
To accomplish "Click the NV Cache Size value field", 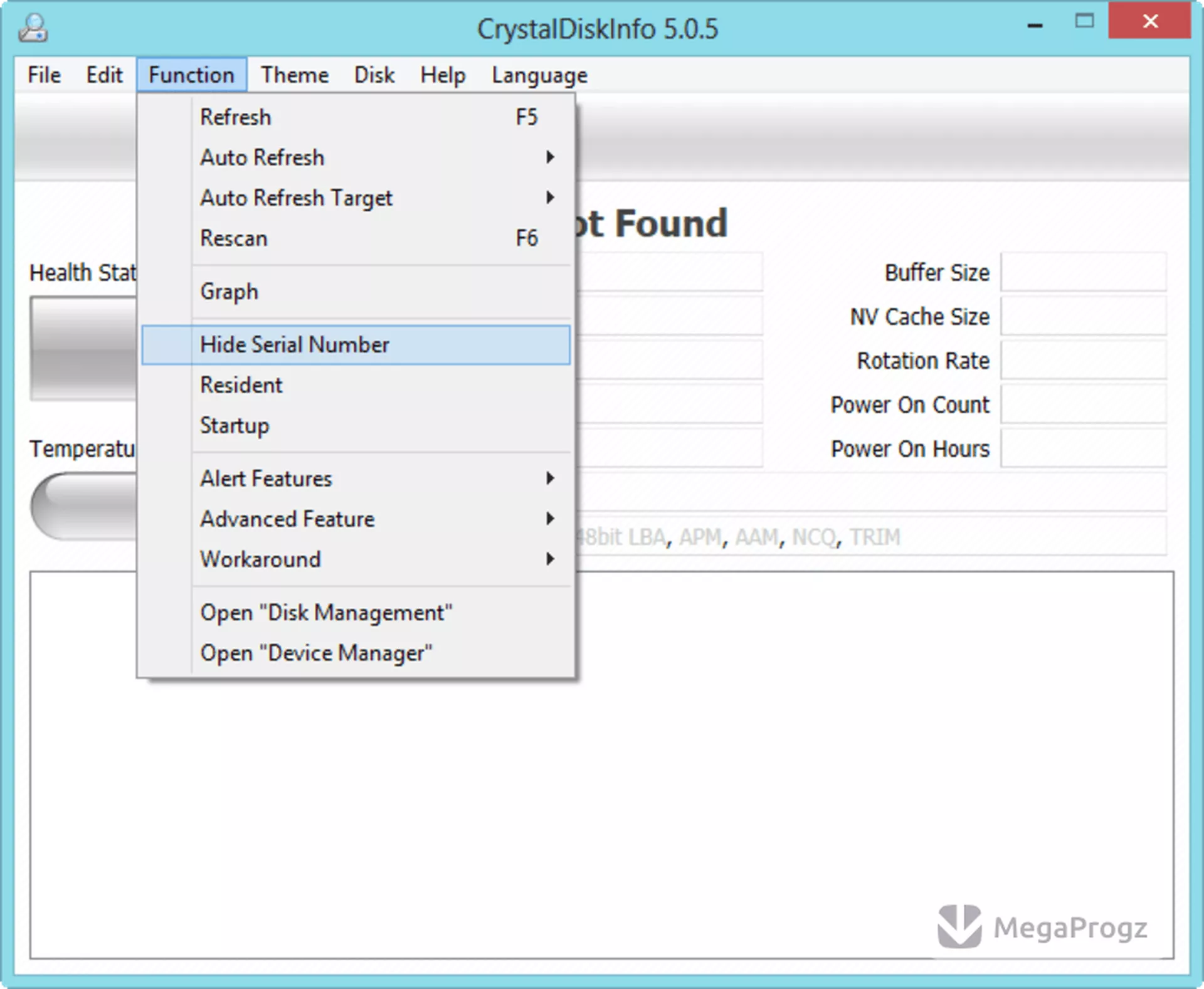I will [1083, 316].
